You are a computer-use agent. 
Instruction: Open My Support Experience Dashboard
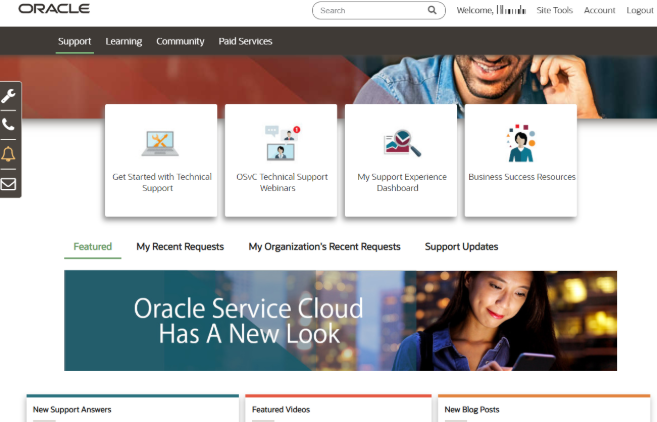(x=401, y=160)
